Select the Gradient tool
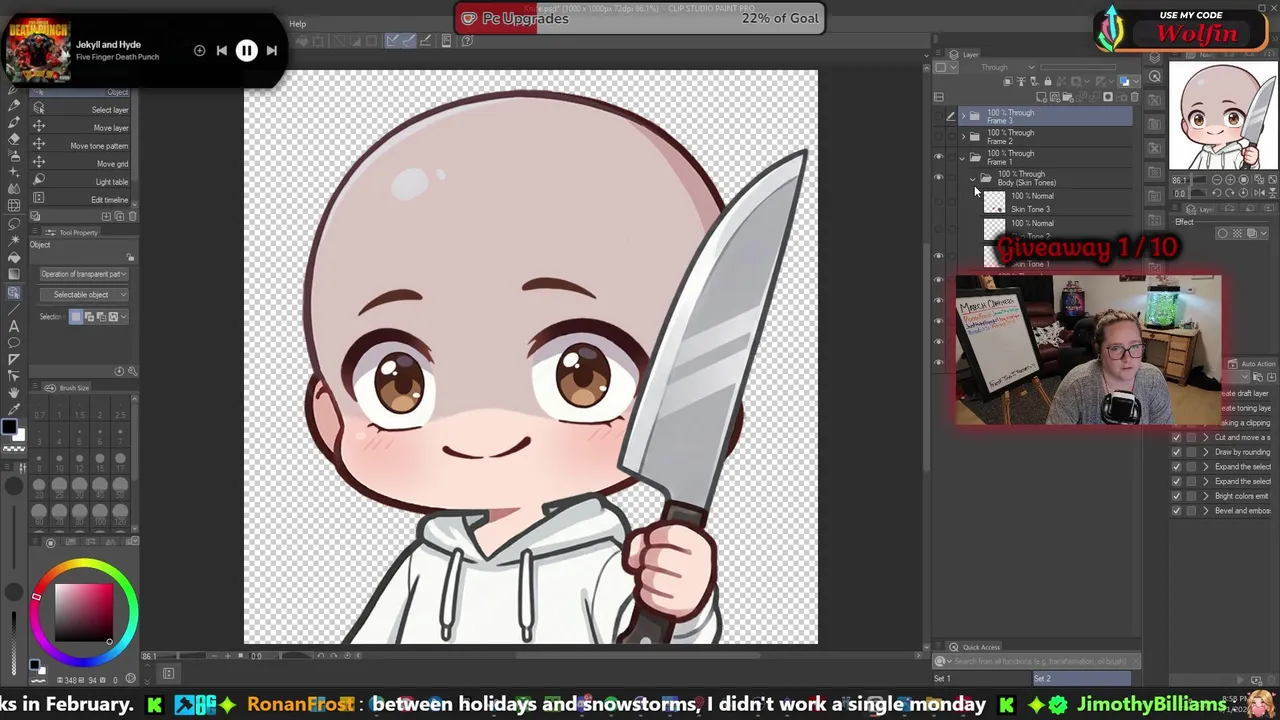Viewport: 1280px width, 720px height. pos(14,274)
